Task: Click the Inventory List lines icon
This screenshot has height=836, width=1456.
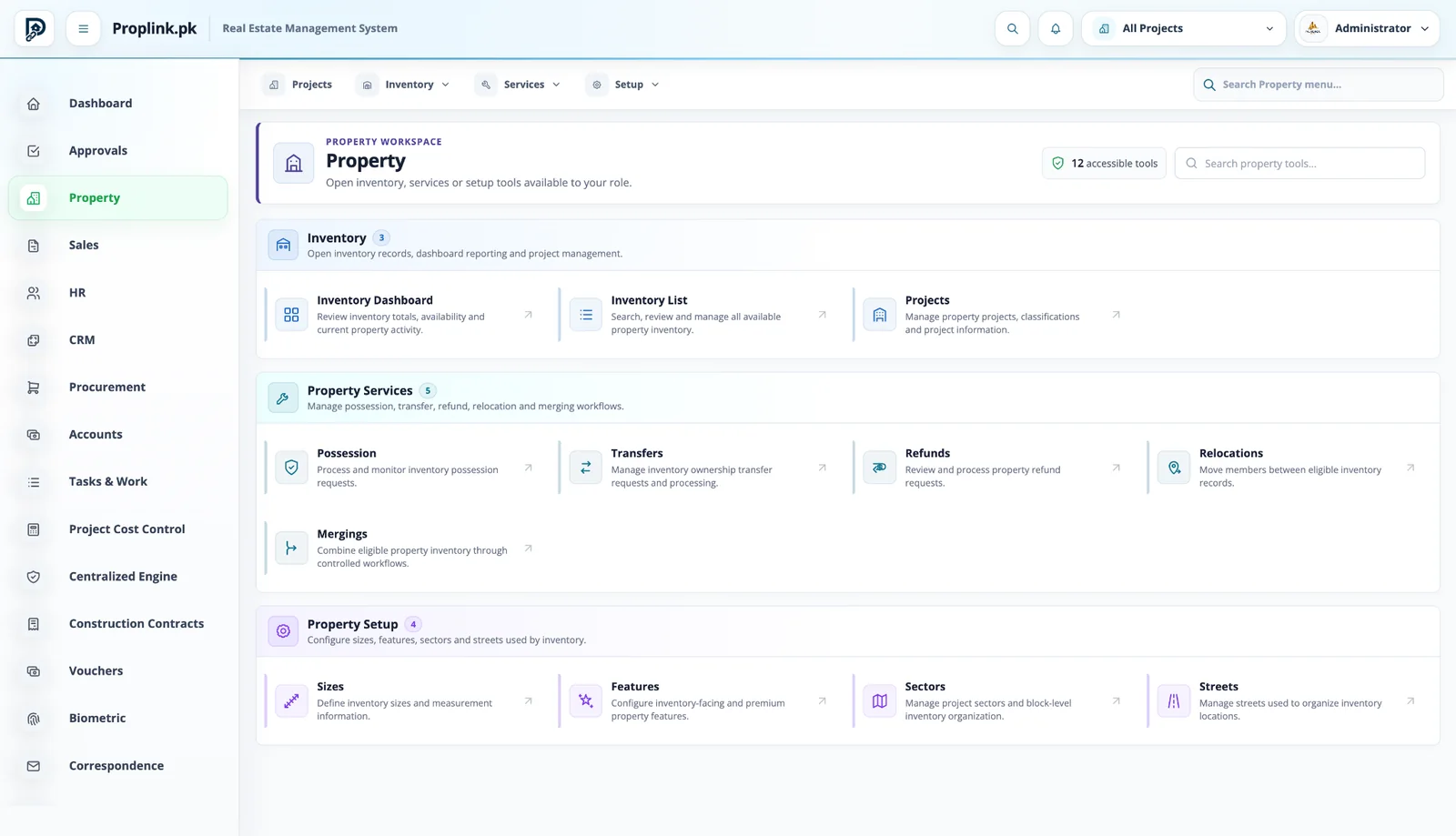Action: point(586,315)
